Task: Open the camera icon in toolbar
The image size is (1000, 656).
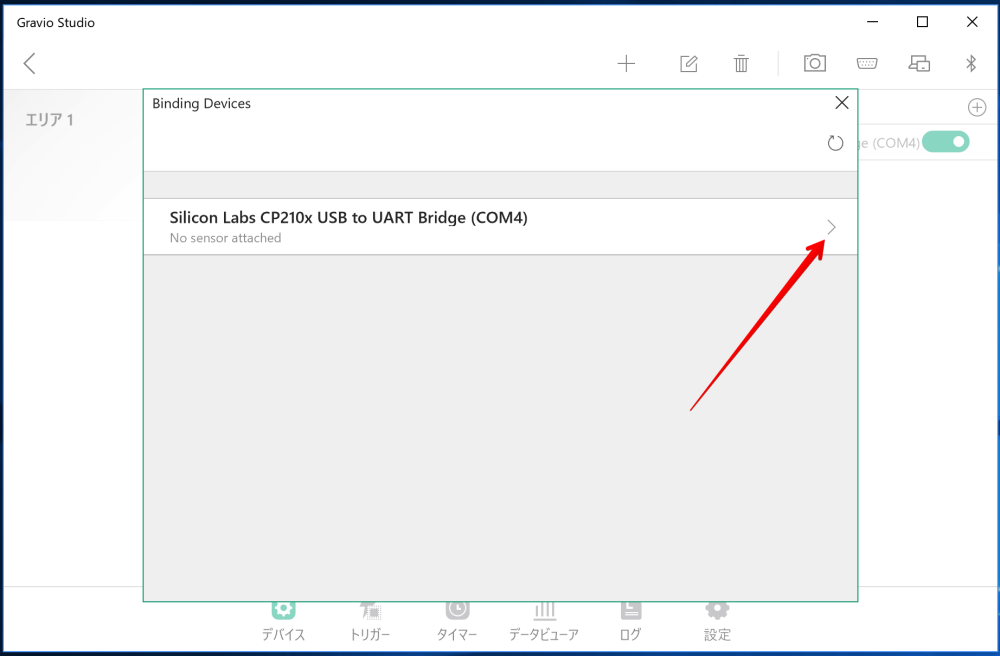Action: point(814,63)
